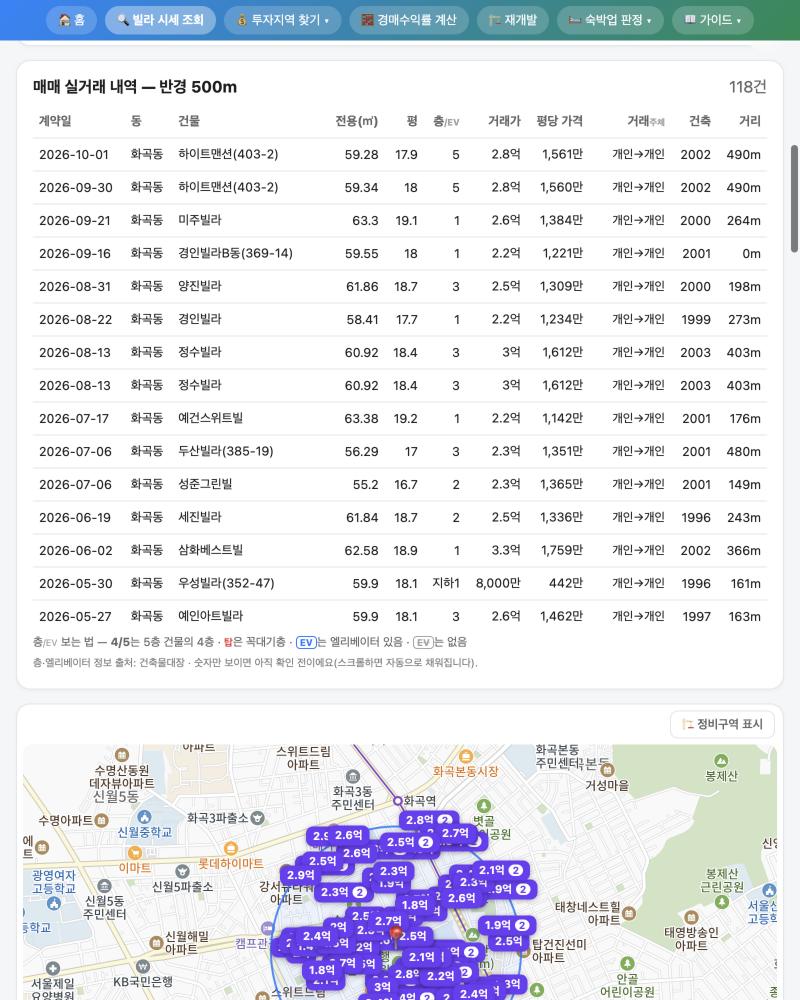Image resolution: width=800 pixels, height=1000 pixels.
Task: Select 예건스위트빌 building name
Action: point(211,418)
